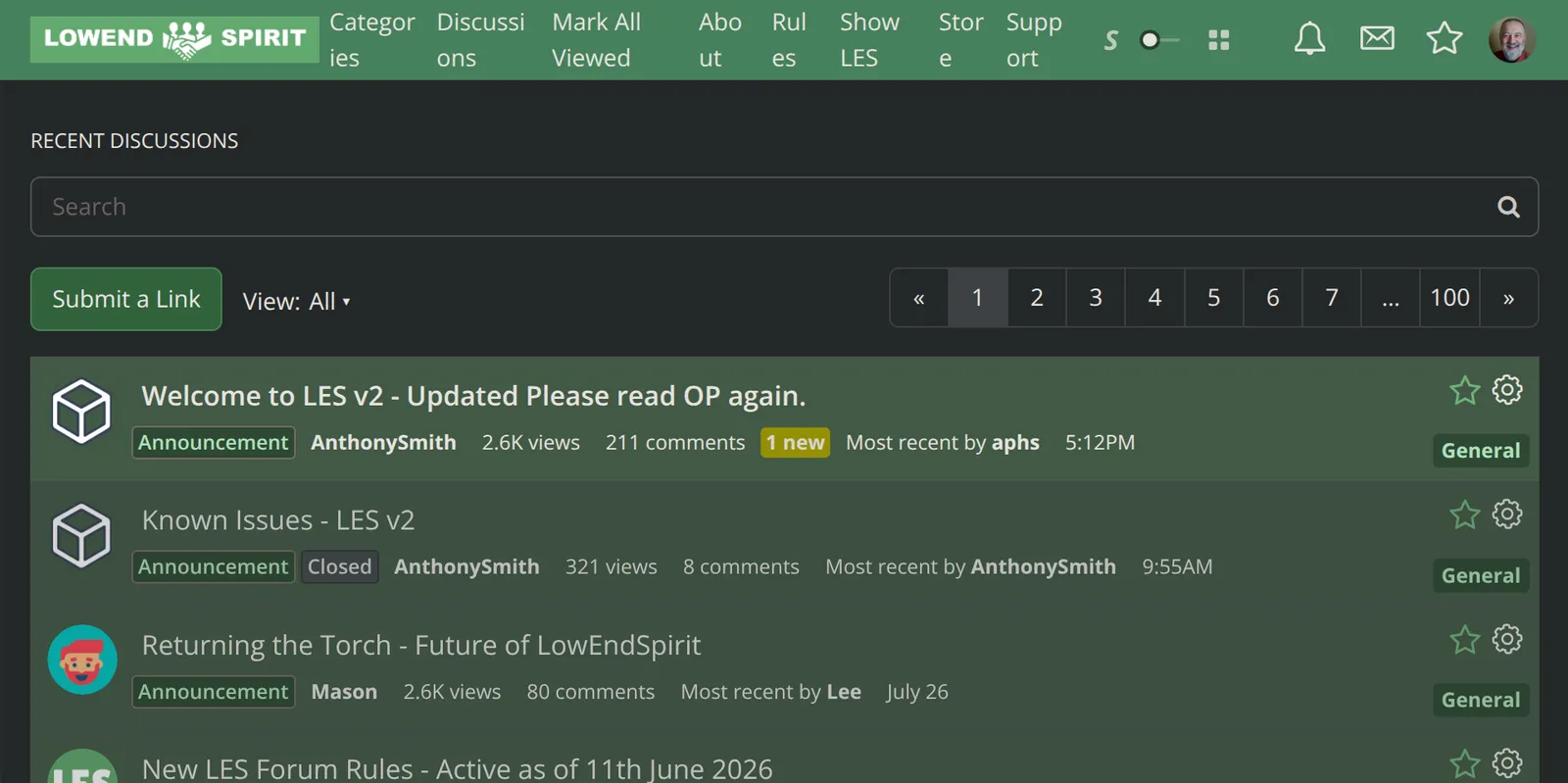Click Mark All Viewed

click(596, 40)
